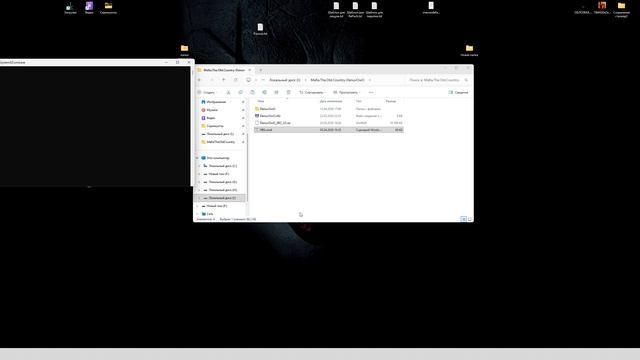Image resolution: width=640 pixels, height=360 pixels.
Task: Select the .rar archive file row
Action: tap(329, 123)
